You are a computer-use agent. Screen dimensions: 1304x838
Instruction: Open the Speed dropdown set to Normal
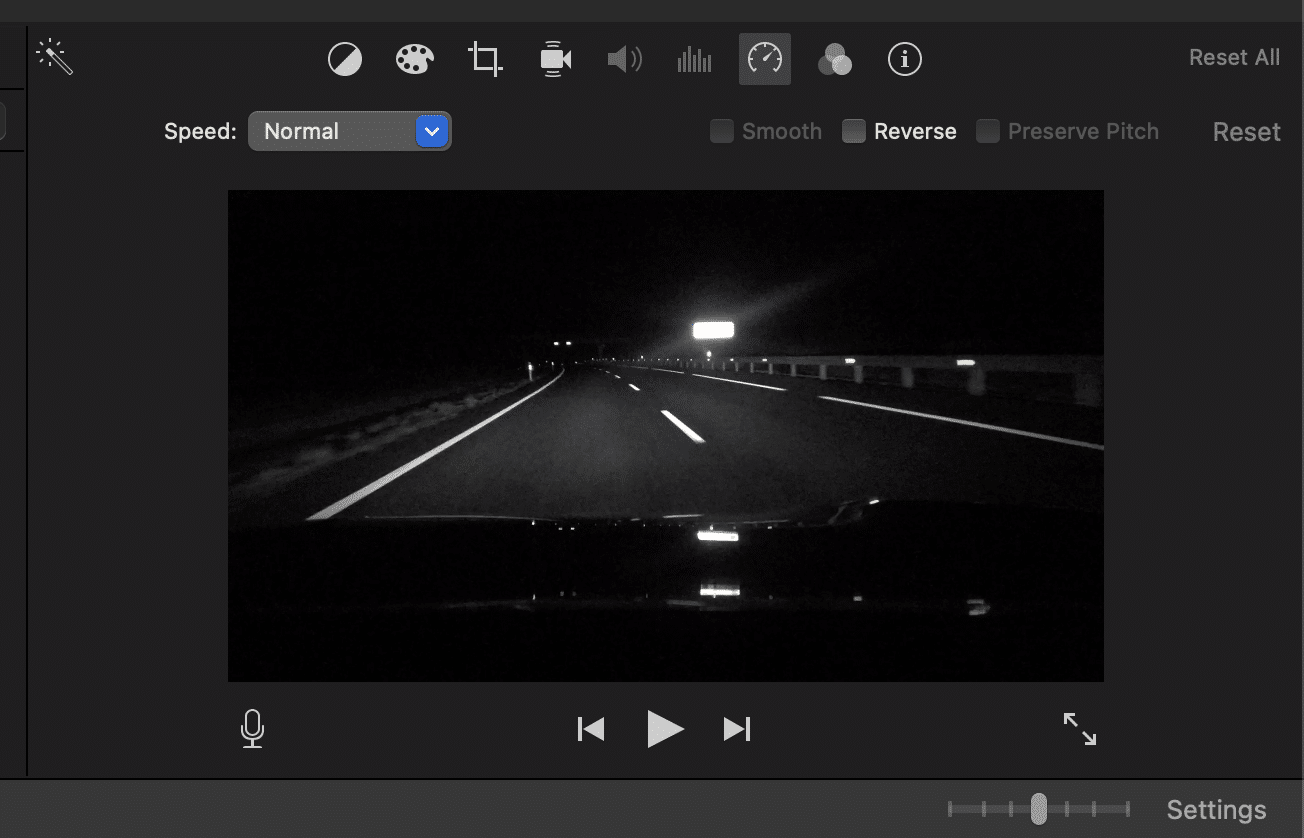pyautogui.click(x=349, y=131)
